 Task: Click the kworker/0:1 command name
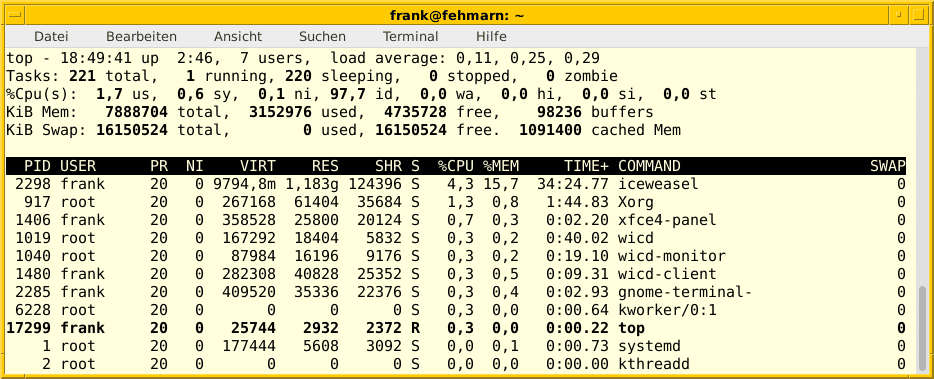(667, 310)
